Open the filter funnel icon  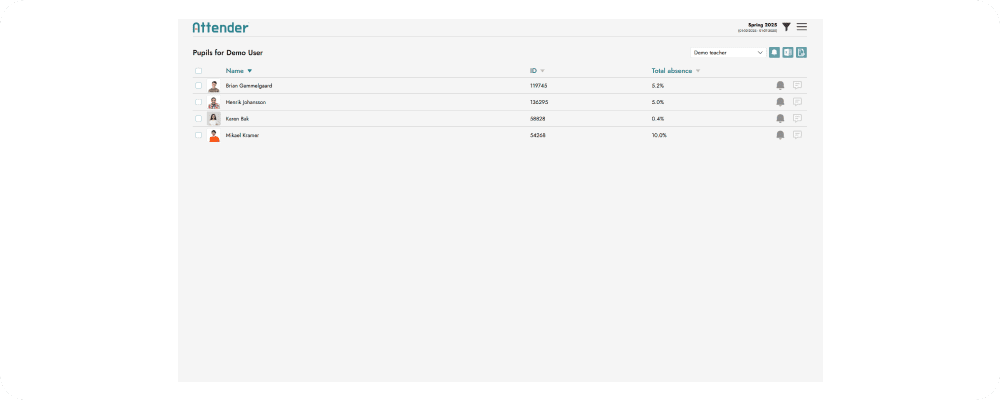pyautogui.click(x=787, y=27)
